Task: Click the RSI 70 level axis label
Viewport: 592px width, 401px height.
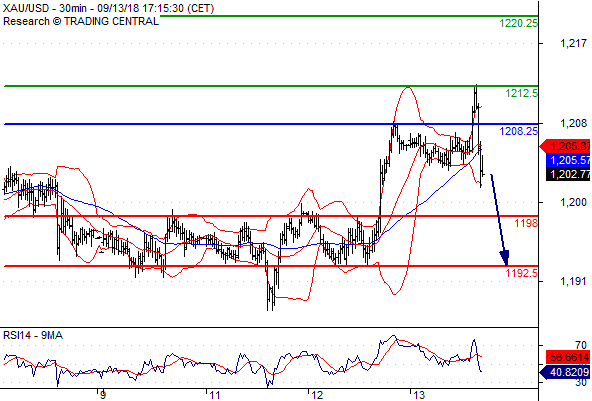Action: point(581,345)
